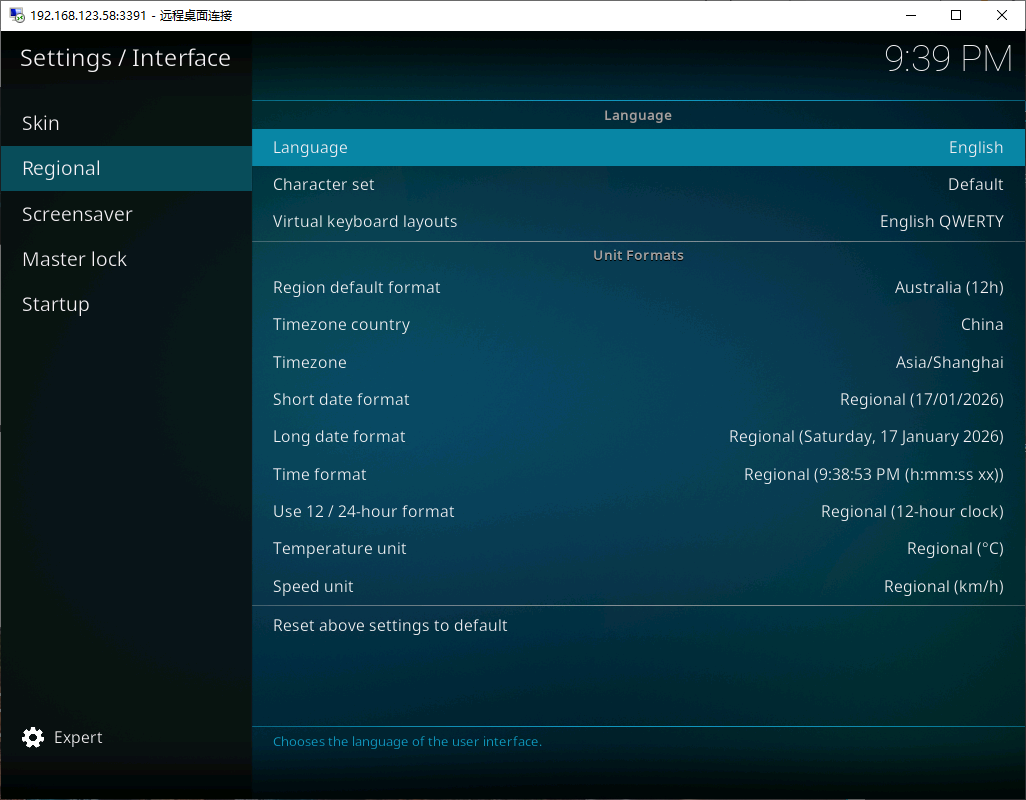Go to Master lock settings
1026x800 pixels.
click(75, 259)
